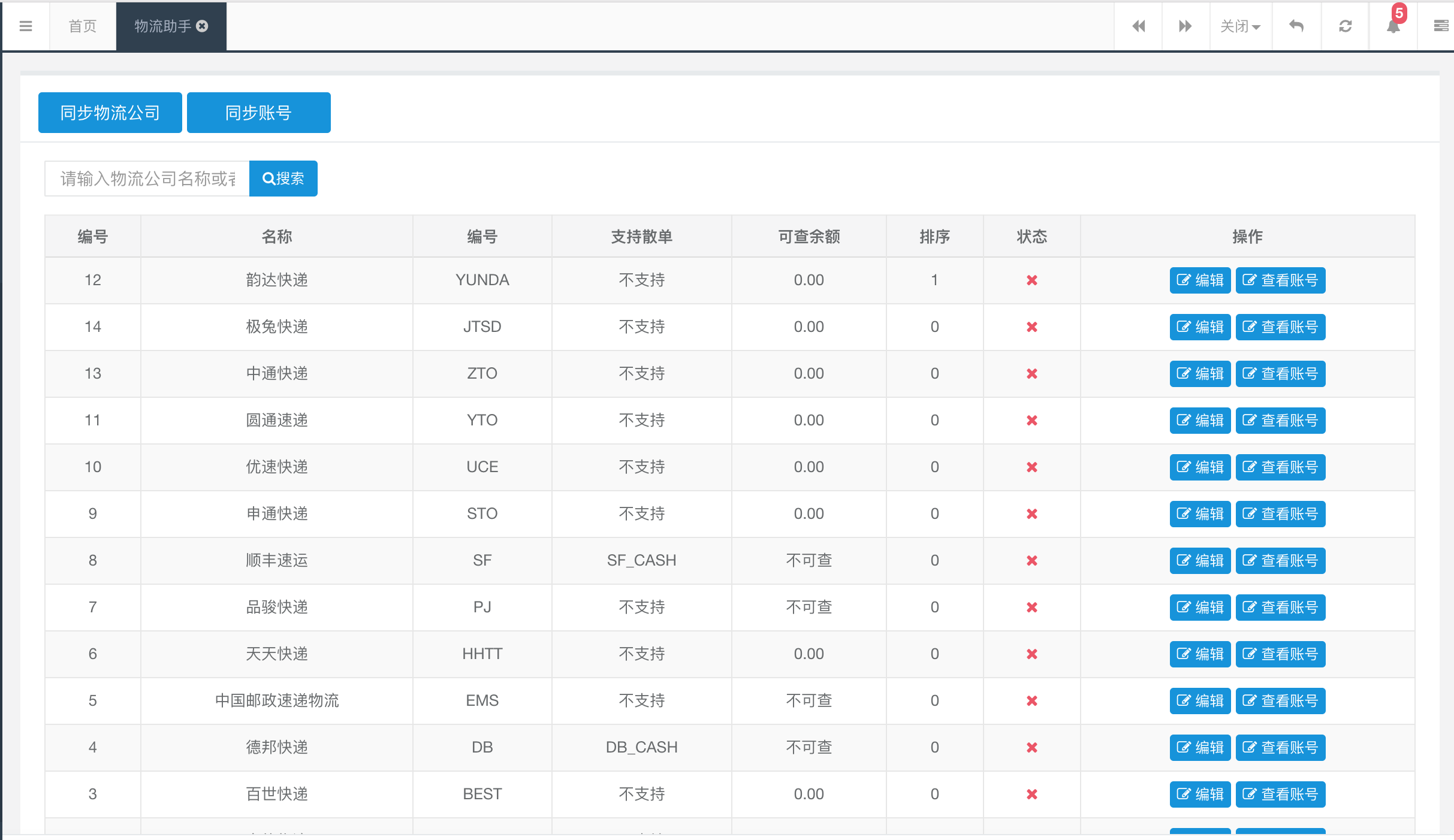
Task: Click 搜索 search button
Action: 283,178
